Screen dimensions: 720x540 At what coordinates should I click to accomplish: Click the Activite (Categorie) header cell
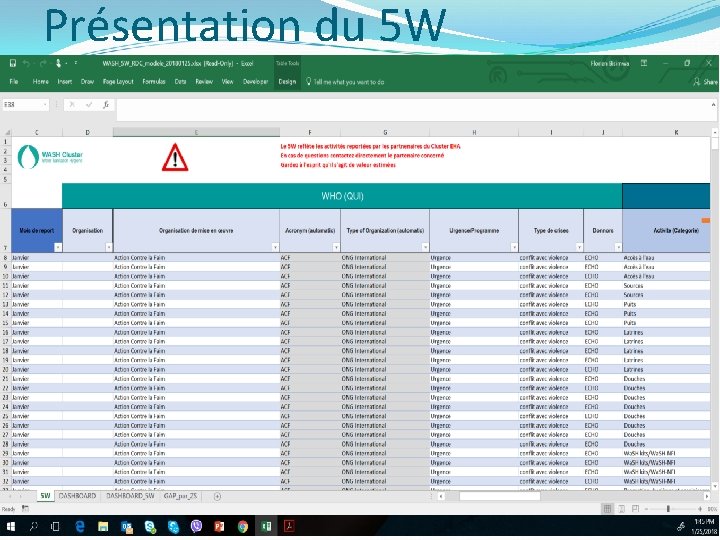coord(666,231)
